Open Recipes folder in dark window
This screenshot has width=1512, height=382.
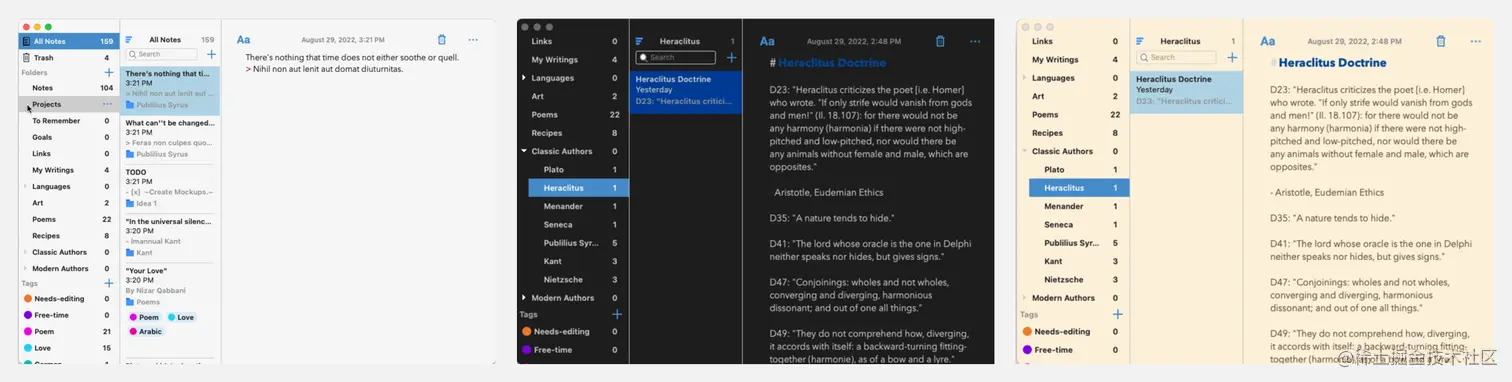click(x=573, y=133)
